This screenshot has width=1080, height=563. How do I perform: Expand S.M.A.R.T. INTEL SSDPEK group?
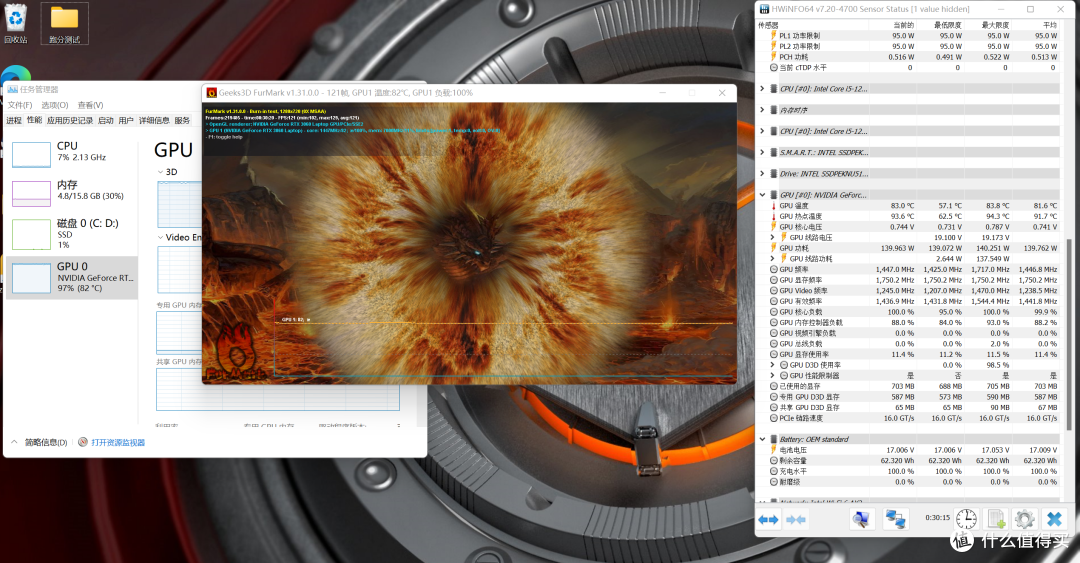point(762,152)
